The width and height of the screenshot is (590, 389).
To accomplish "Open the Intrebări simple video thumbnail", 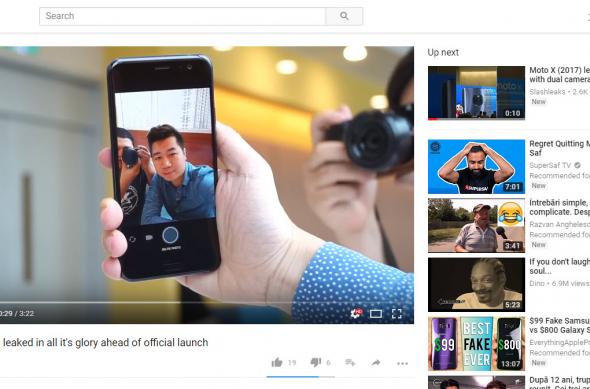I will [476, 225].
